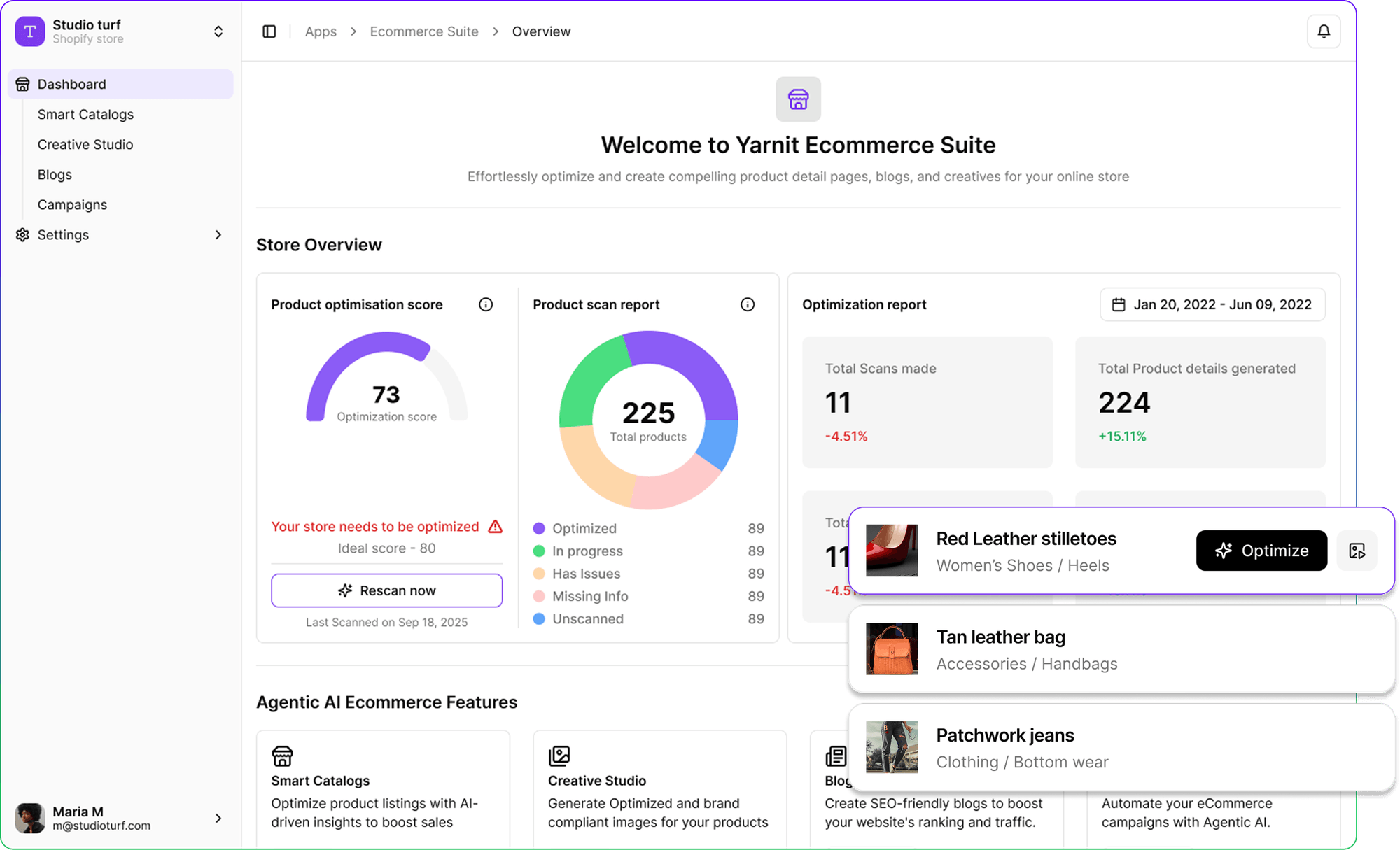Click the Settings gear icon

coord(22,234)
